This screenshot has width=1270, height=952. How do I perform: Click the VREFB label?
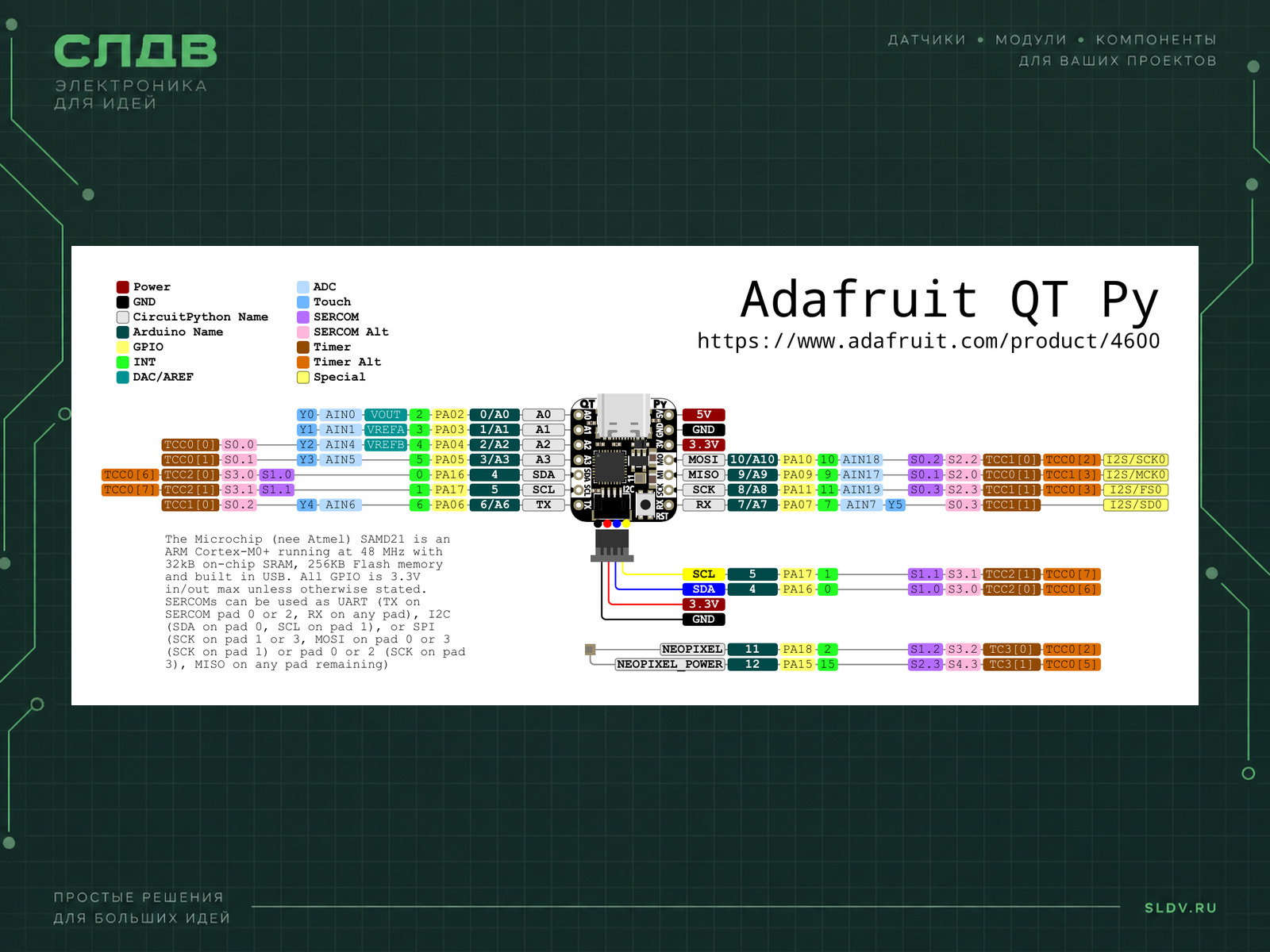click(x=386, y=445)
